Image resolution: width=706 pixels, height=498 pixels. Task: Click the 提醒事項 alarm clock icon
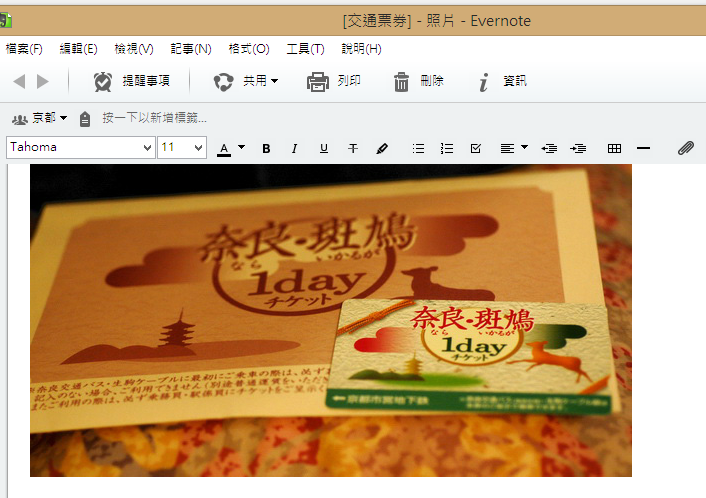coord(103,81)
